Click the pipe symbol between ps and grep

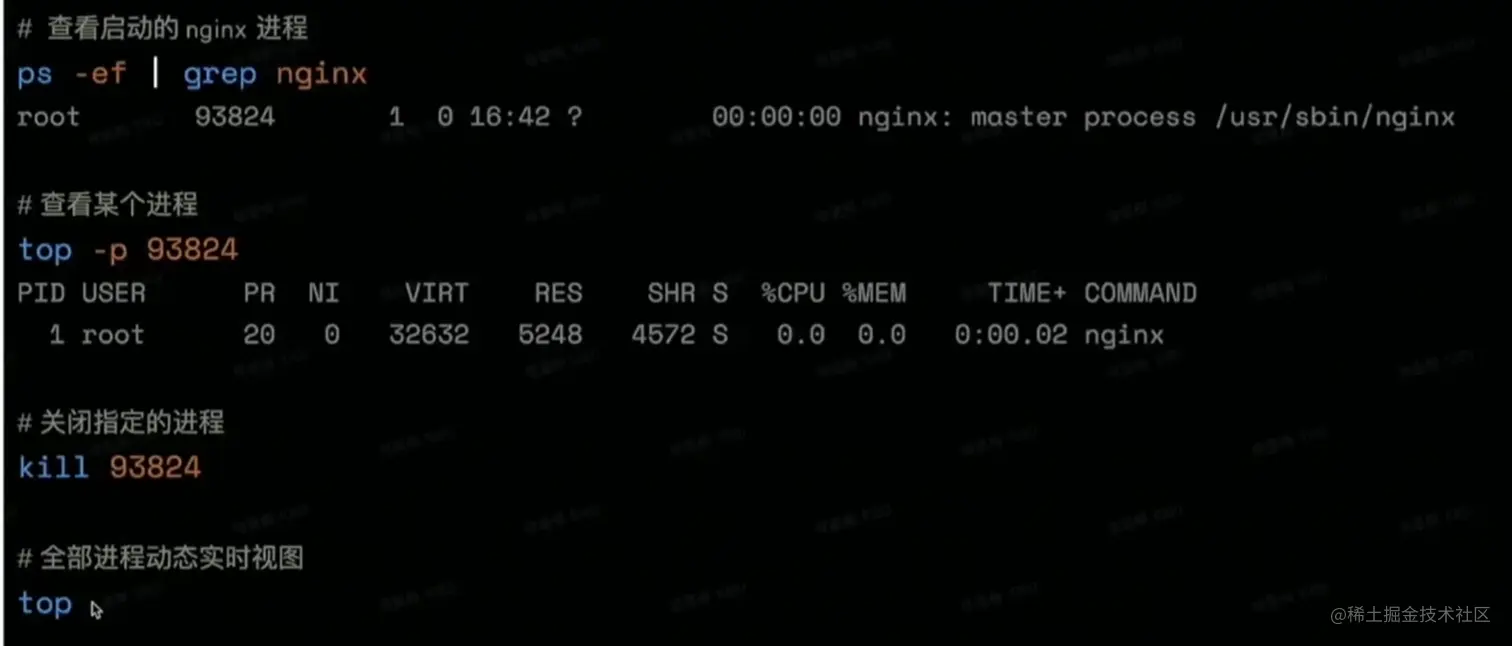click(155, 73)
